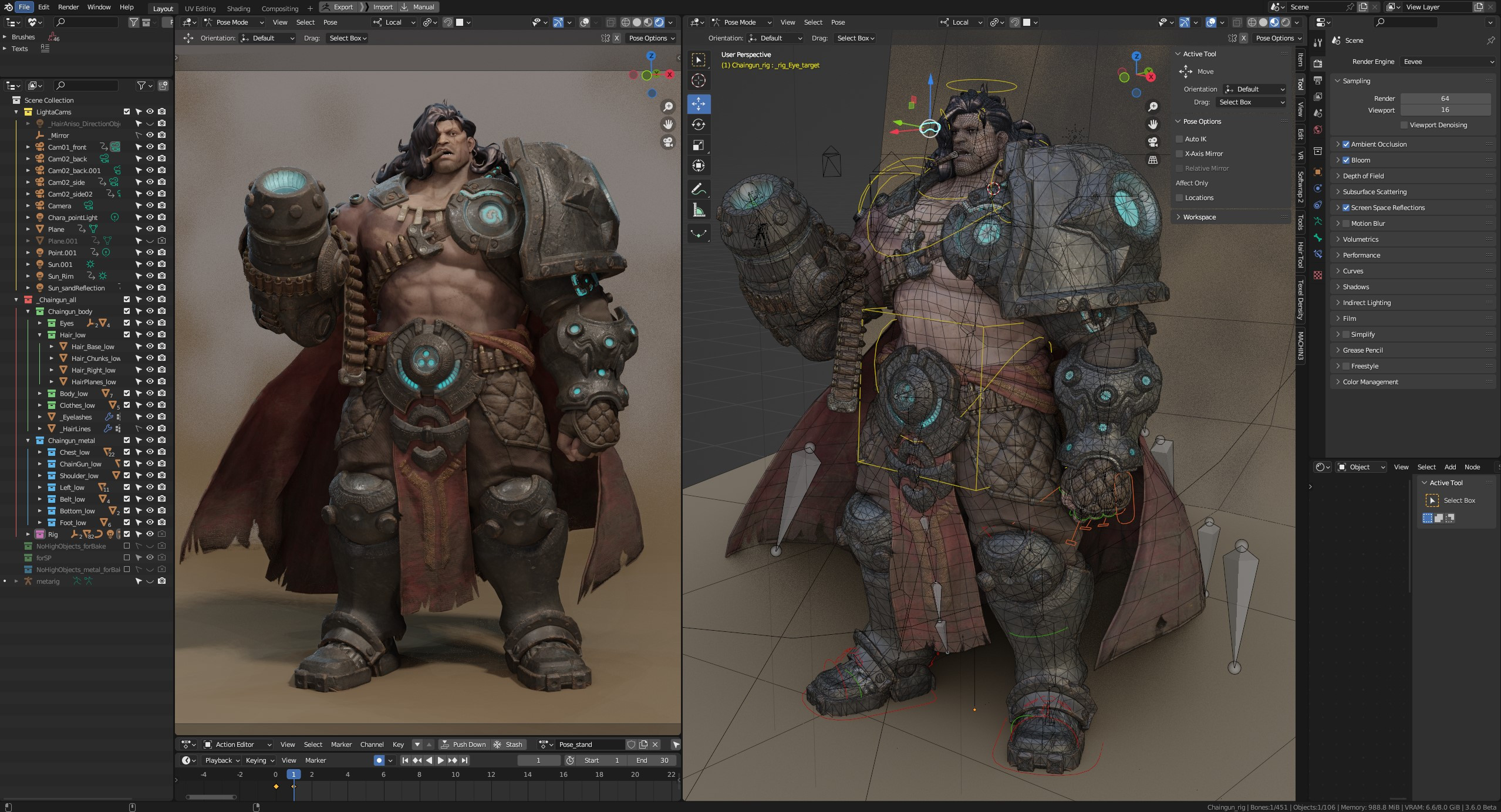Enable X-Axis Mirror checkbox
Screen dimensions: 1501x812
[x=1179, y=154]
